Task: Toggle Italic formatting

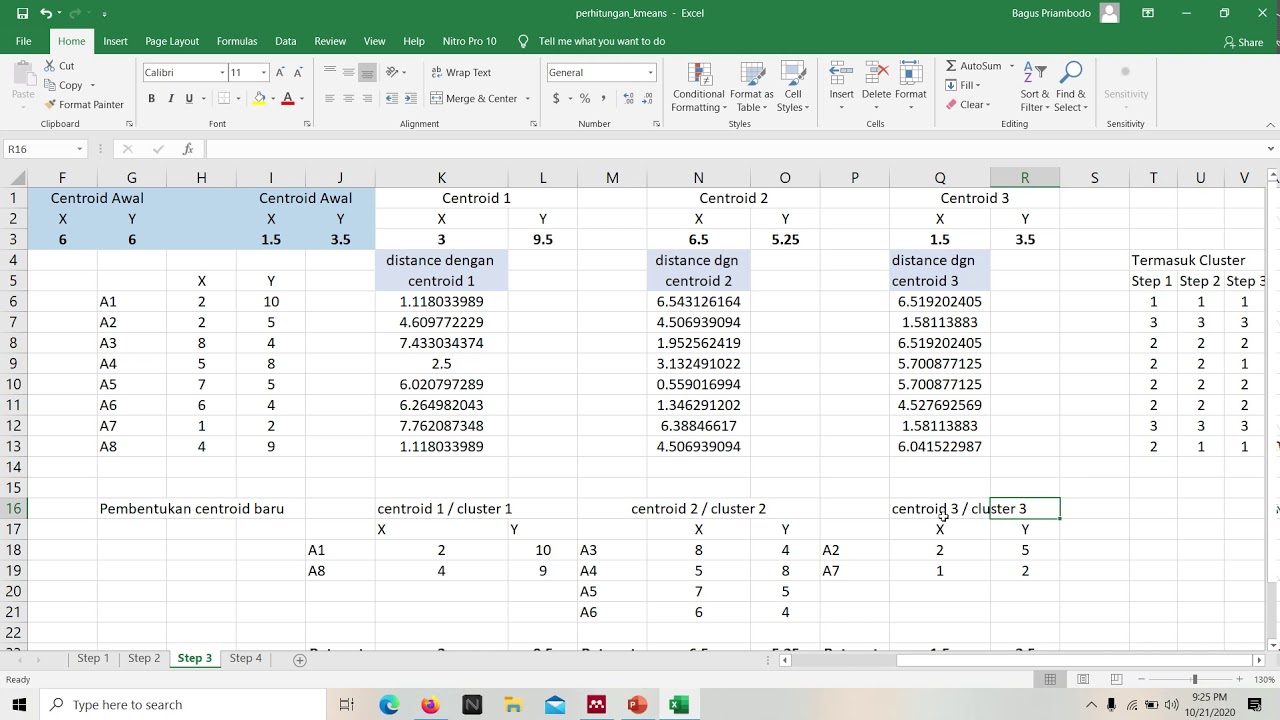Action: click(170, 98)
